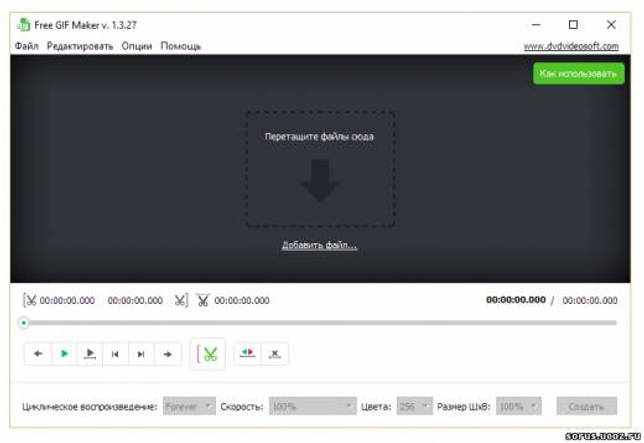
Task: Click the Перетащите файлы сюда drop zone
Action: click(320, 168)
